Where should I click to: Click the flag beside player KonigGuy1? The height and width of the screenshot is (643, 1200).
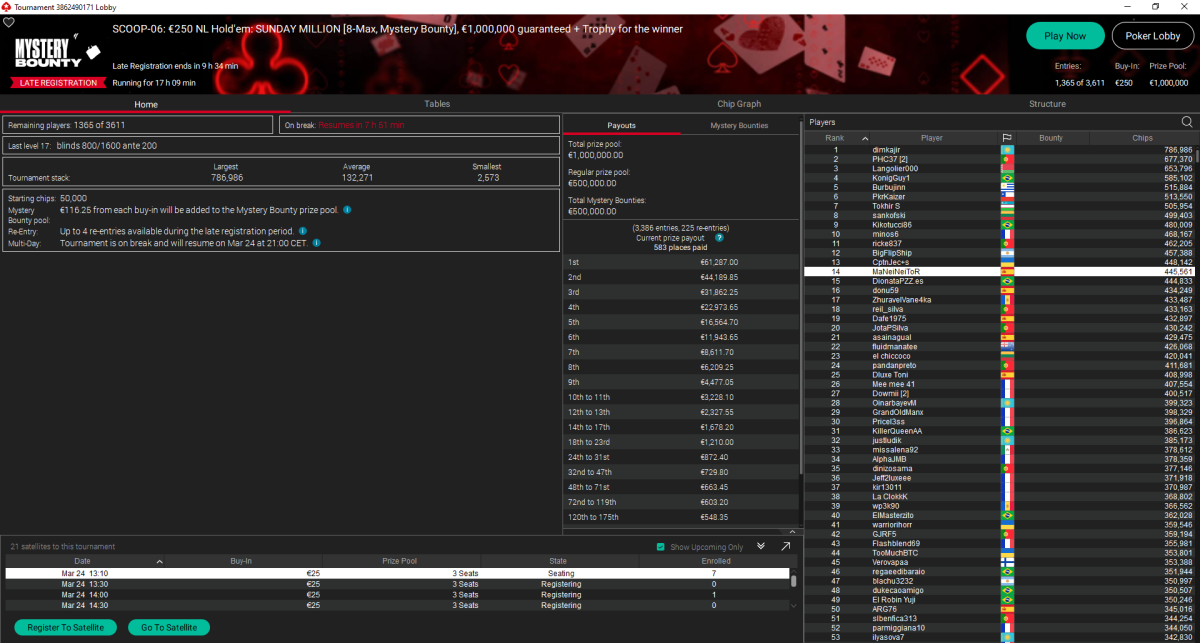(1007, 178)
